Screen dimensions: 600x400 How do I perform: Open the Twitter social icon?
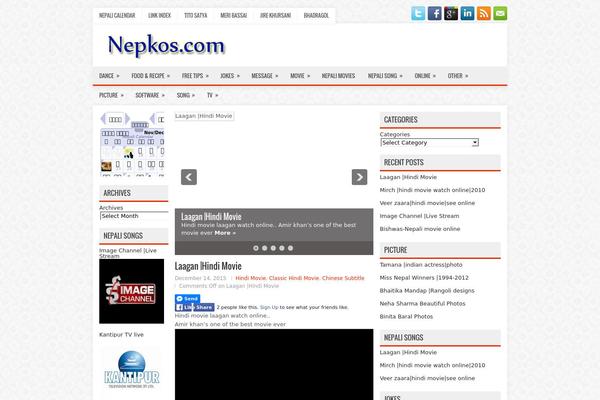tap(418, 13)
